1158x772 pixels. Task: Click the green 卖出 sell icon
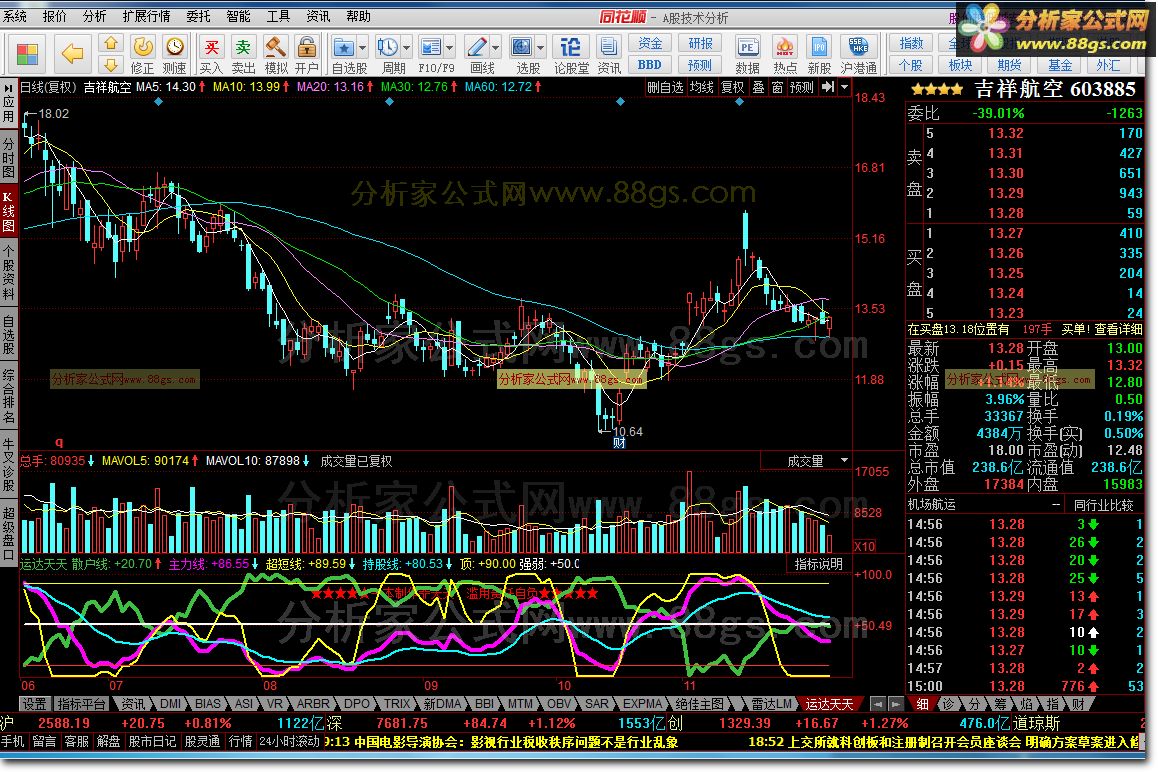[x=243, y=47]
